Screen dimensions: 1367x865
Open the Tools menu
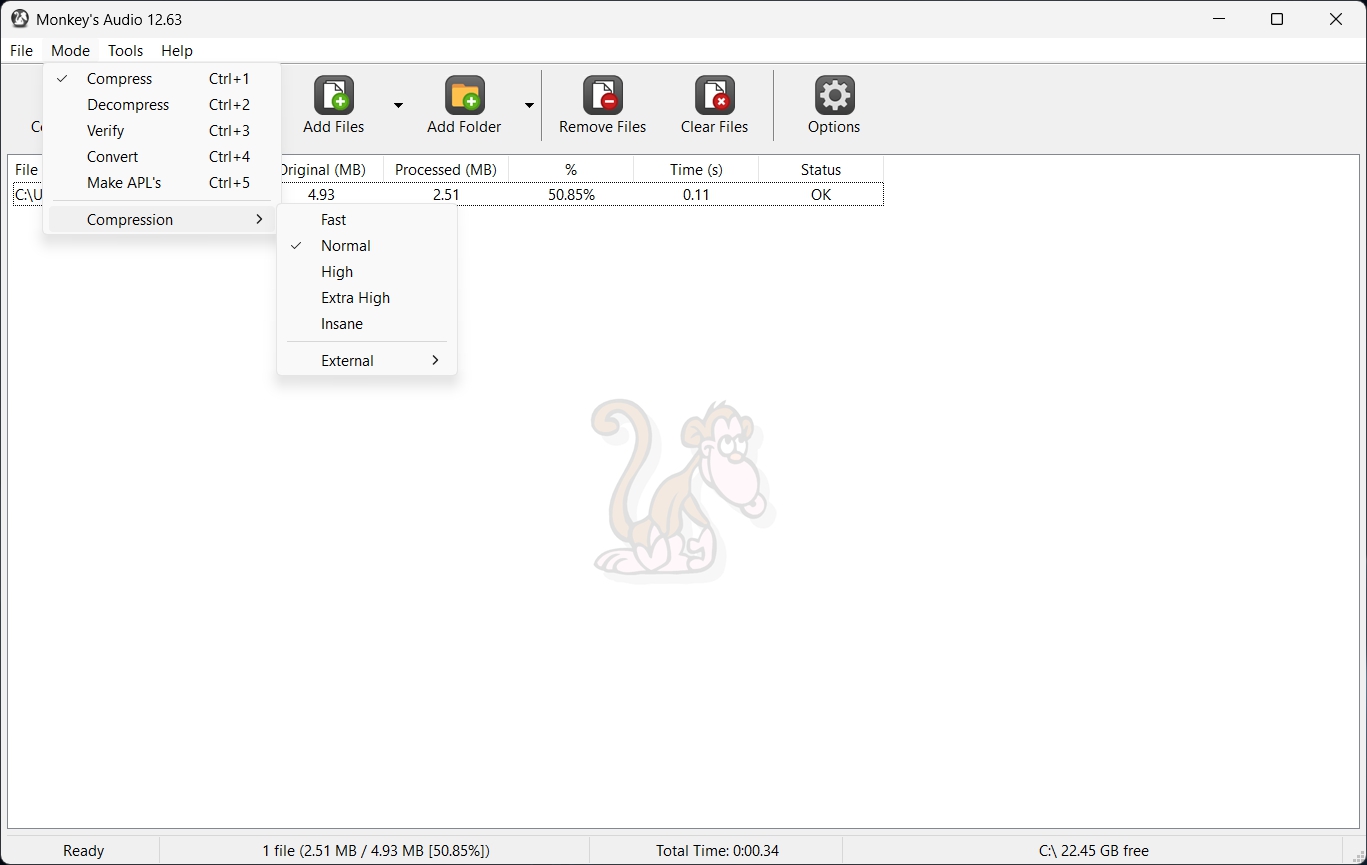click(125, 51)
